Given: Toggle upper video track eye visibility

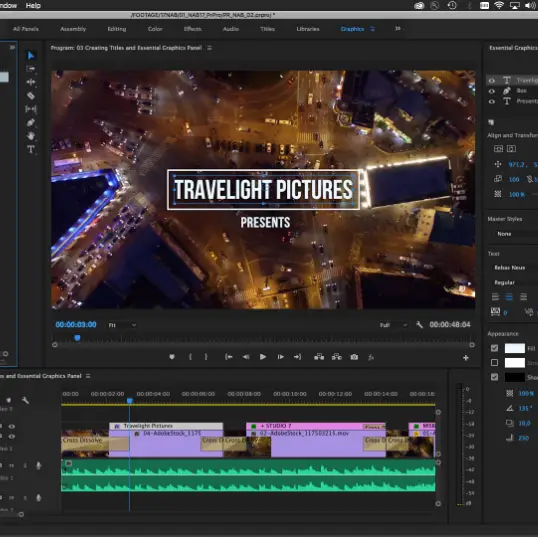Looking at the screenshot, I should (x=12, y=426).
